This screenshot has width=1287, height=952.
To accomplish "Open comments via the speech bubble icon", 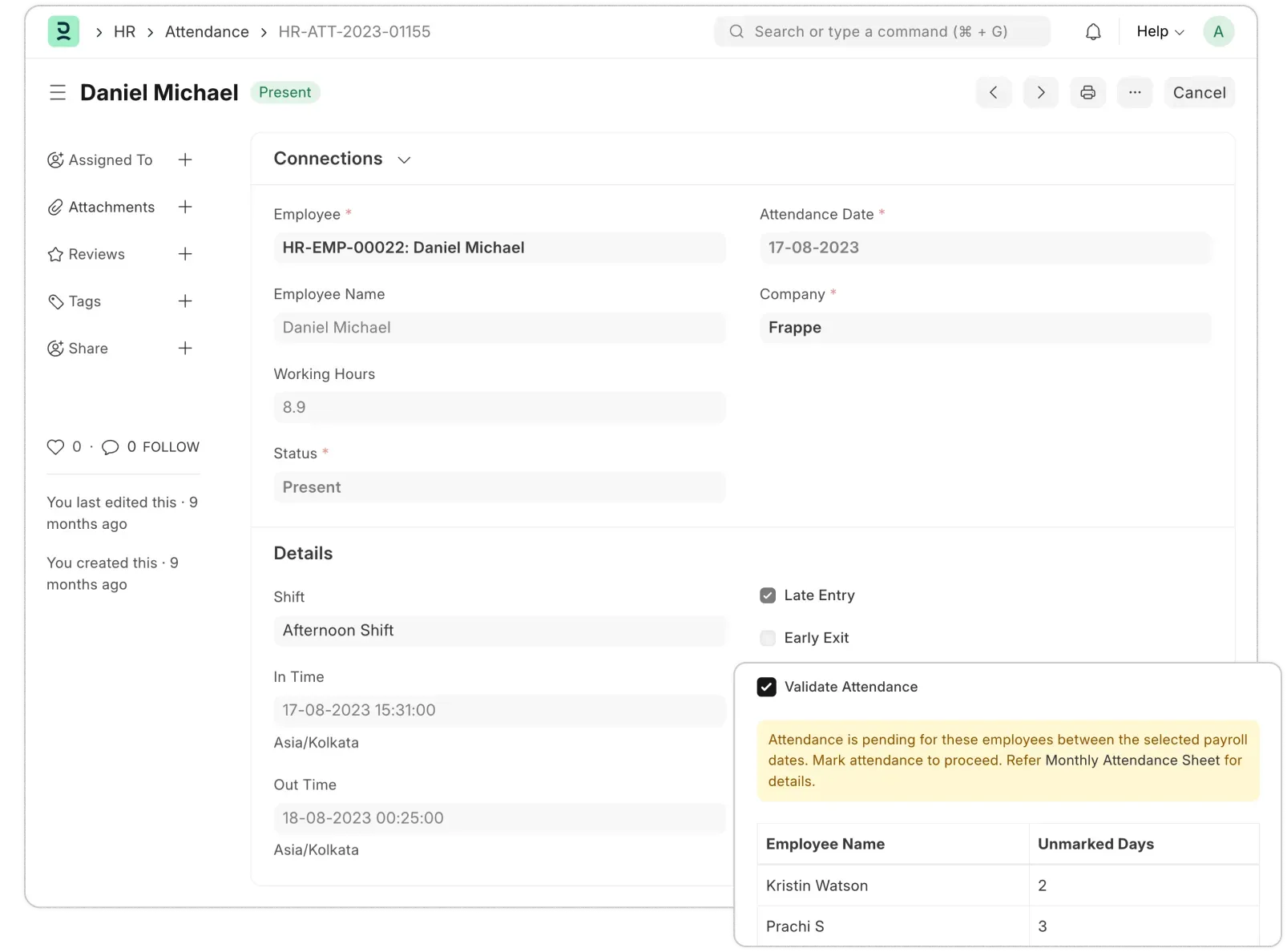I will coord(111,446).
